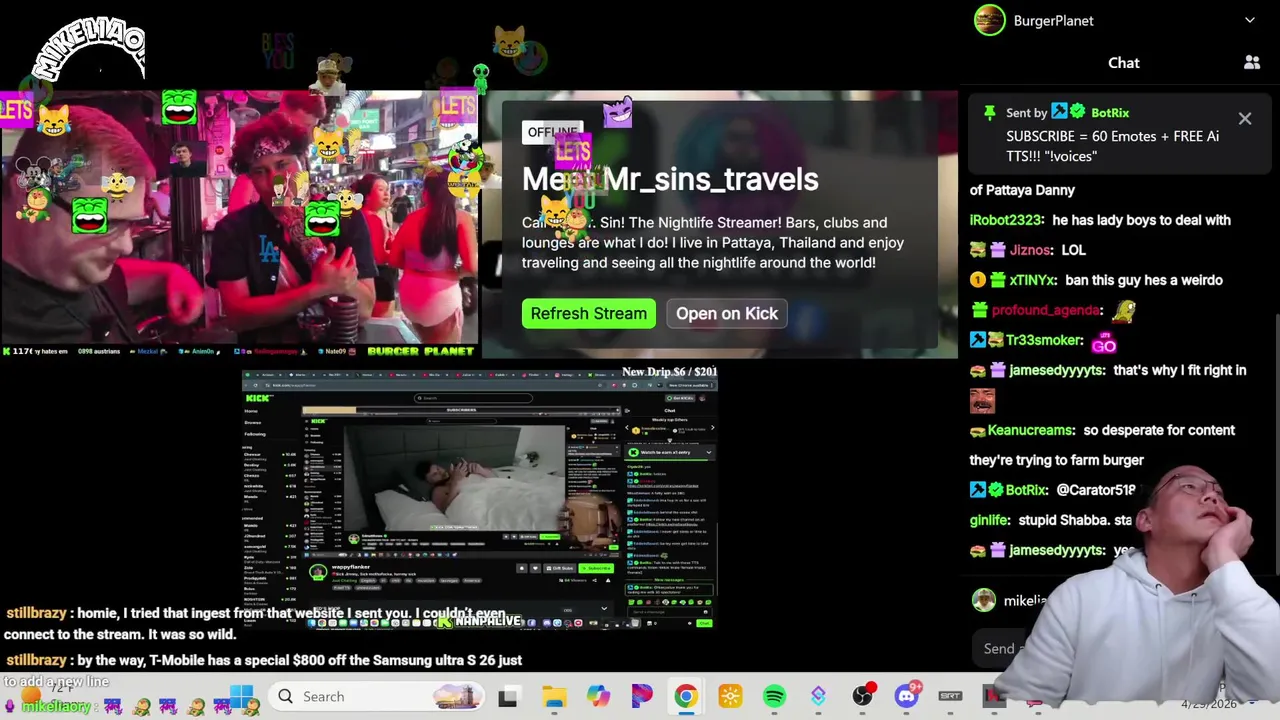Click username Jiznos in chat
The image size is (1280, 720).
click(x=1030, y=250)
